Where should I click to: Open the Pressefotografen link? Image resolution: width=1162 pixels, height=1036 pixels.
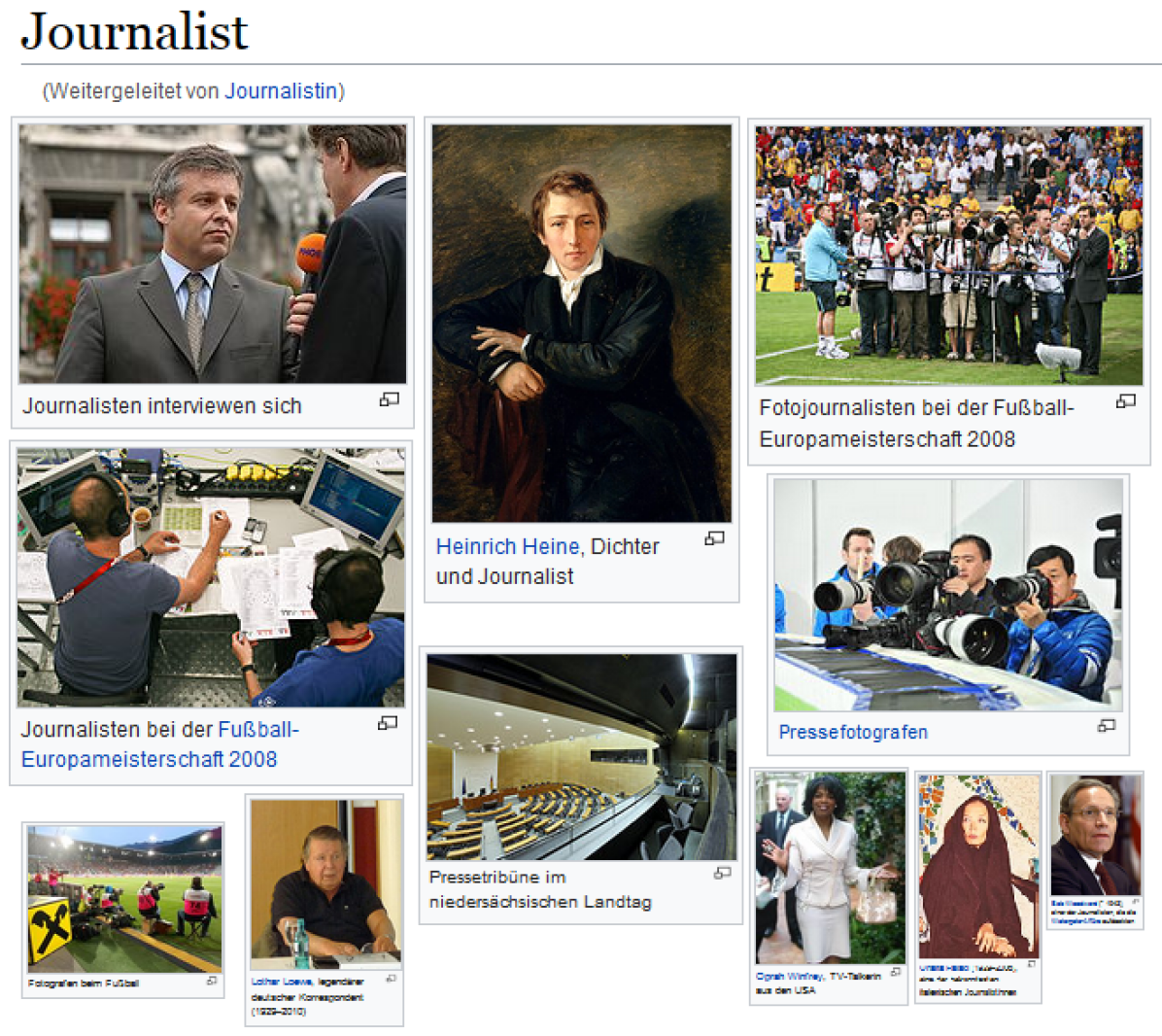click(853, 732)
